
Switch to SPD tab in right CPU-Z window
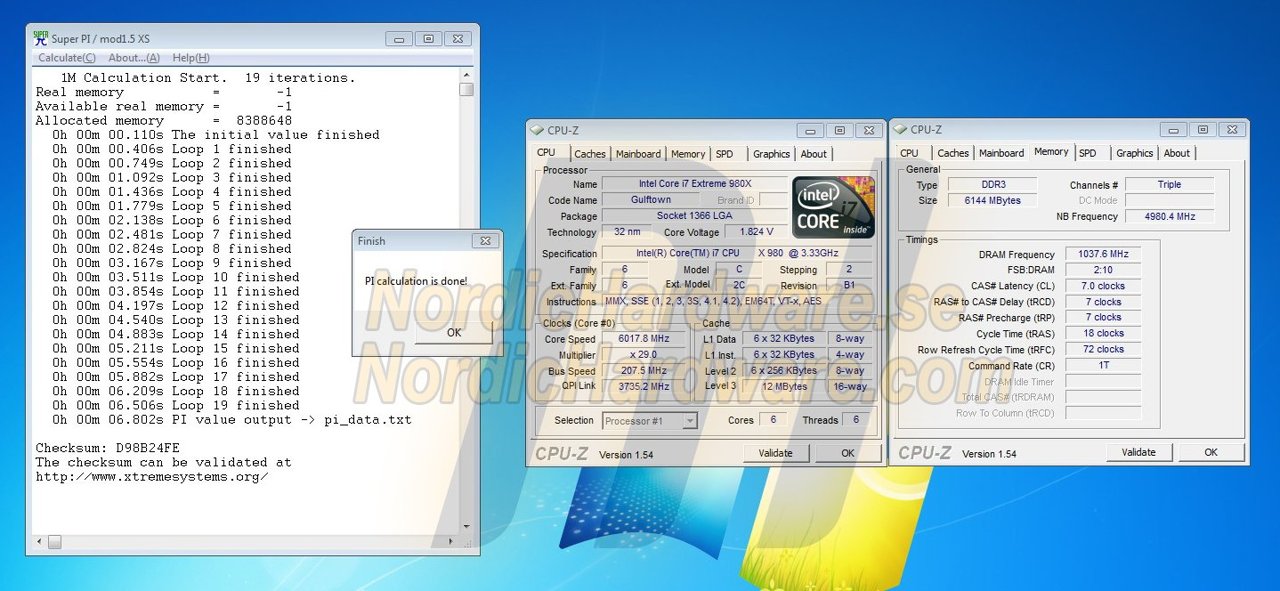1087,153
